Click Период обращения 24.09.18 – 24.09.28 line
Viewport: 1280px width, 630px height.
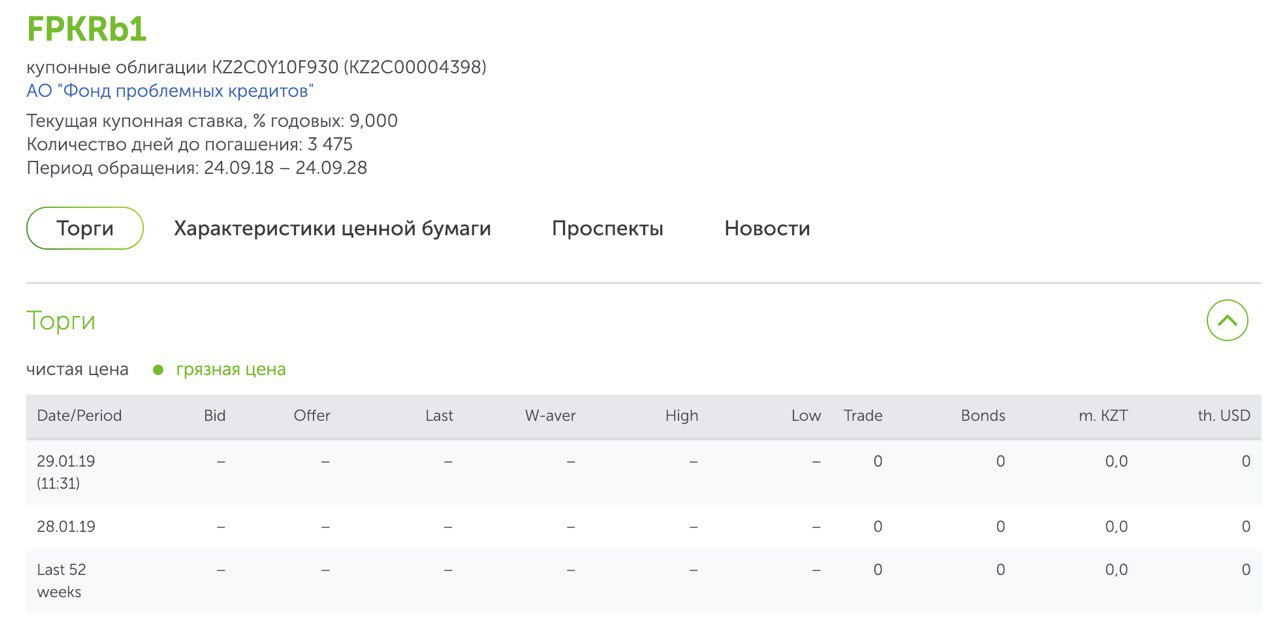click(x=197, y=167)
